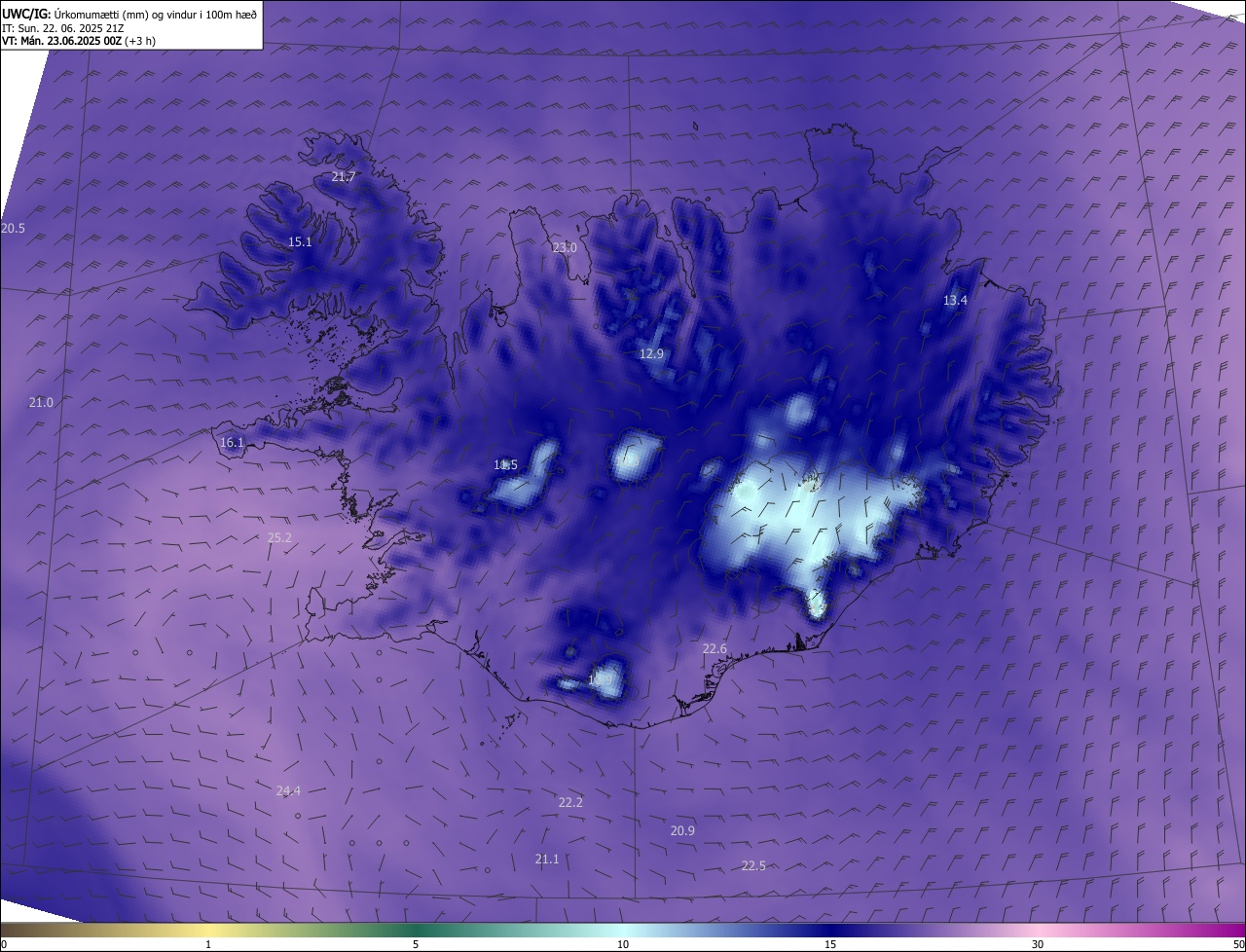Screen dimensions: 1246x952
Task: Select the 25.2 value label
Action: tap(279, 537)
